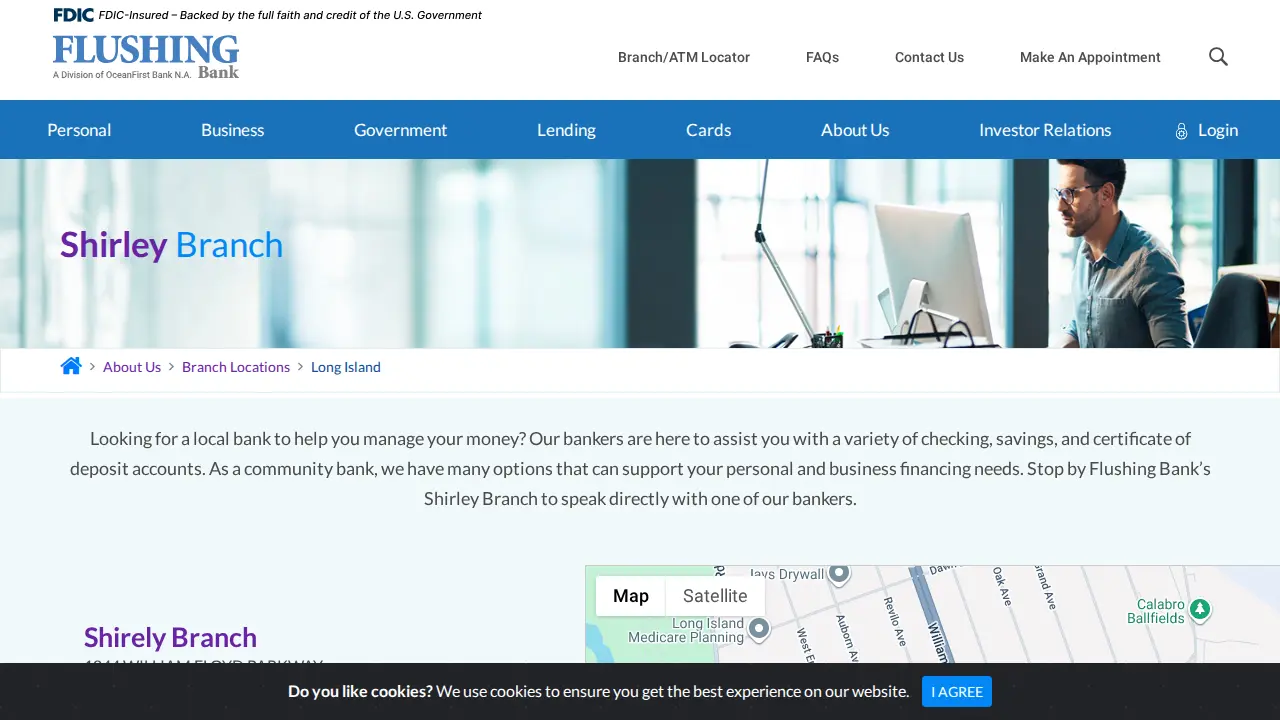Viewport: 1280px width, 720px height.
Task: Switch the map to Map view
Action: (x=631, y=596)
